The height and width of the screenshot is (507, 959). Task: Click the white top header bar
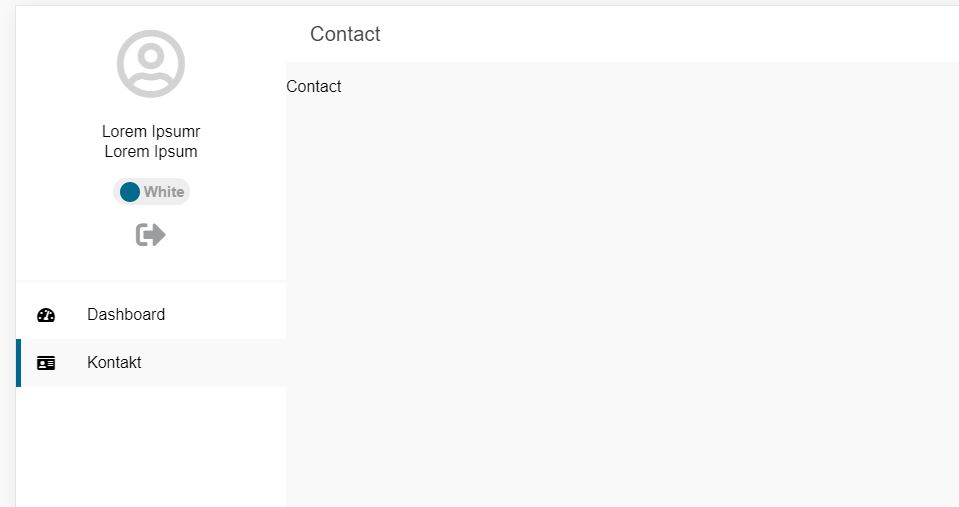[650, 34]
